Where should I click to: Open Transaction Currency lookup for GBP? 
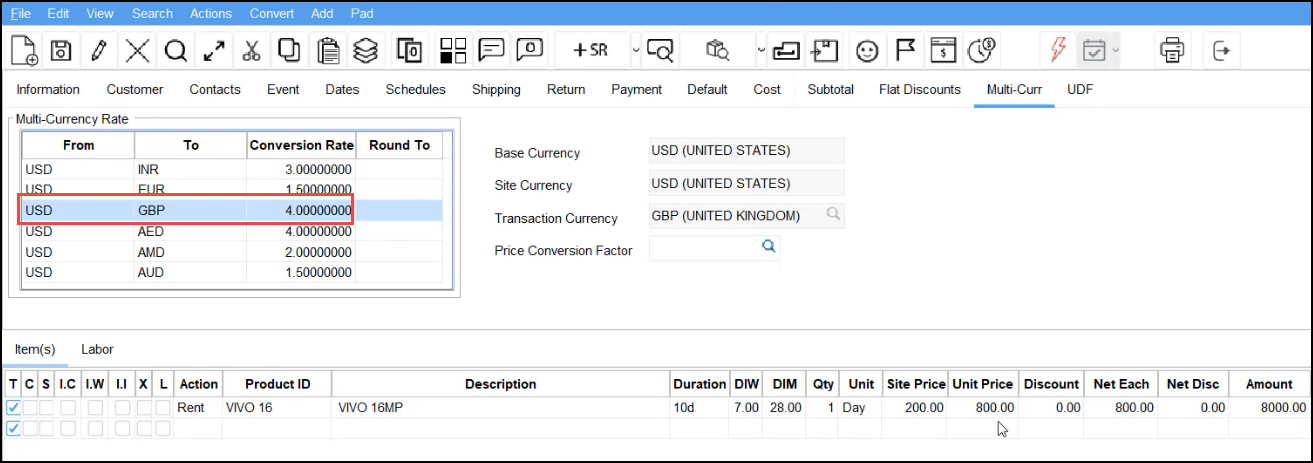click(832, 215)
